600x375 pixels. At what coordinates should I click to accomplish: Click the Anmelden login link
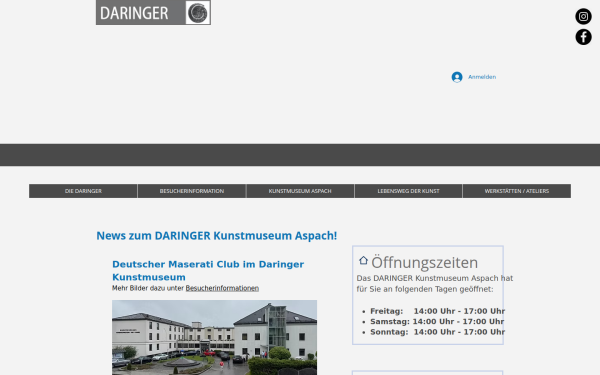[x=482, y=77]
